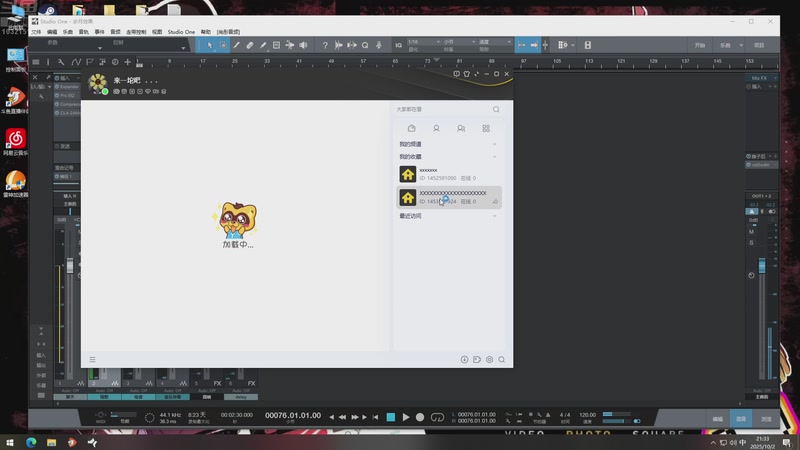The height and width of the screenshot is (450, 800).
Task: Click the skin shirt icon in chat title bar
Action: point(466,74)
